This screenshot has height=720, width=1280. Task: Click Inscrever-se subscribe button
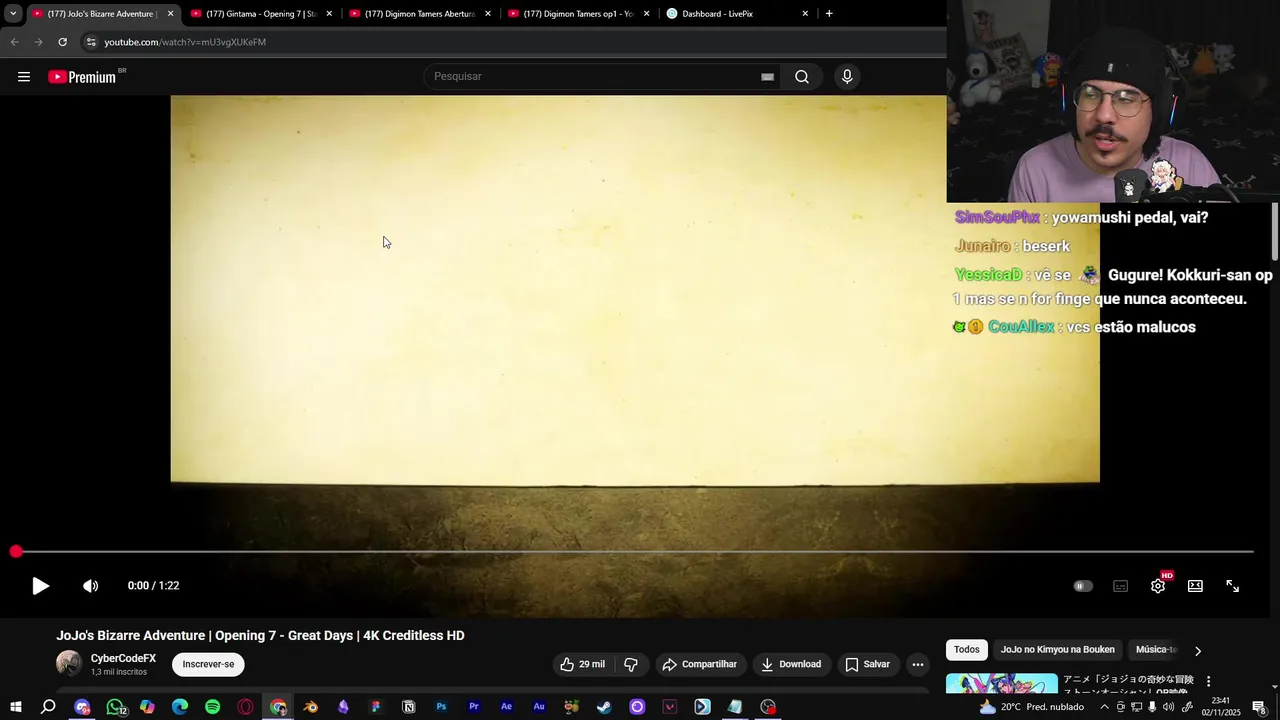click(208, 664)
